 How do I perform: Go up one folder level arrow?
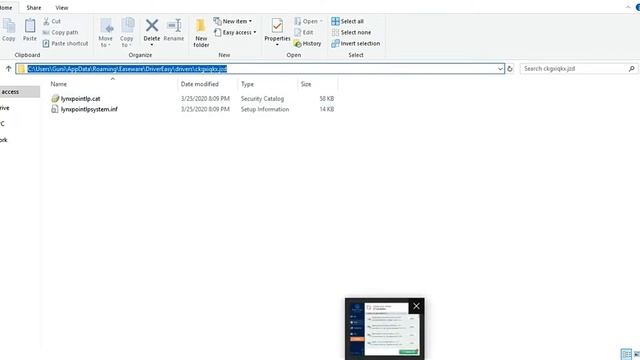tap(8, 69)
